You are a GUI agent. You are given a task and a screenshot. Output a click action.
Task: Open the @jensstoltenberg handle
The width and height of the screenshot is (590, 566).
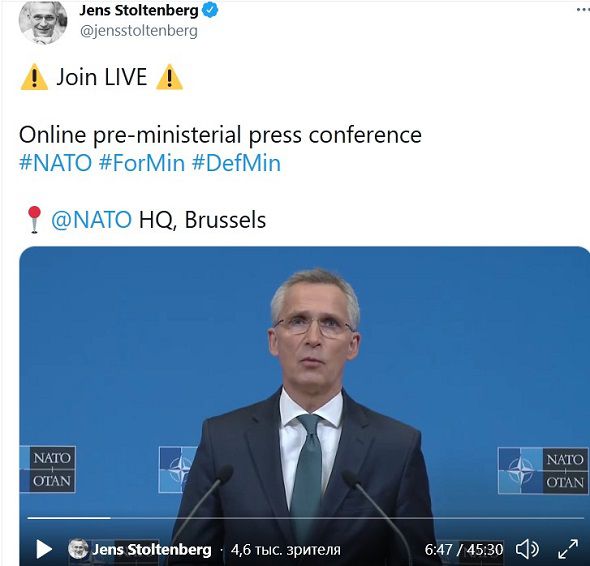pos(138,31)
